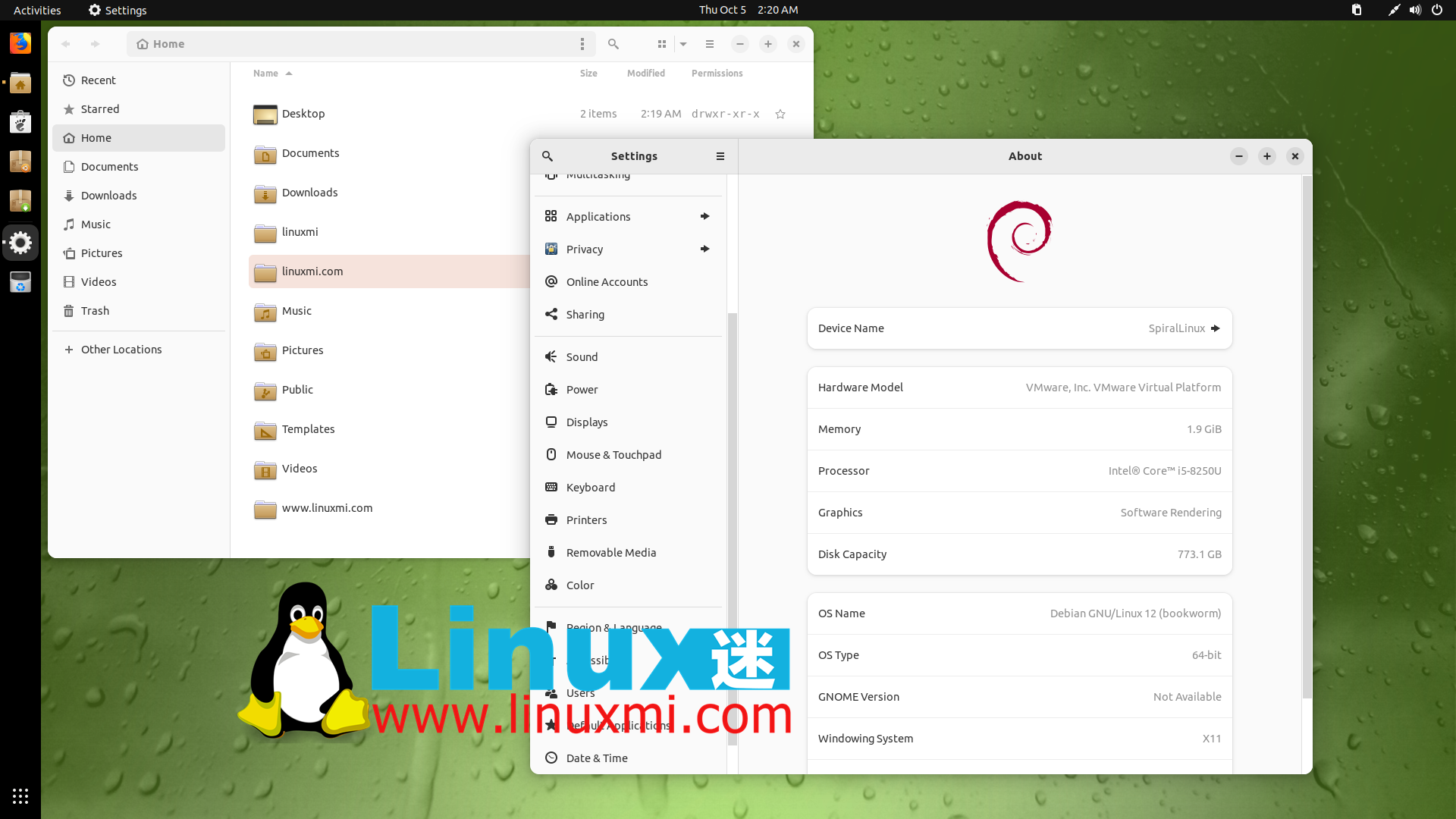
Task: Go back in Files navigation
Action: click(66, 44)
